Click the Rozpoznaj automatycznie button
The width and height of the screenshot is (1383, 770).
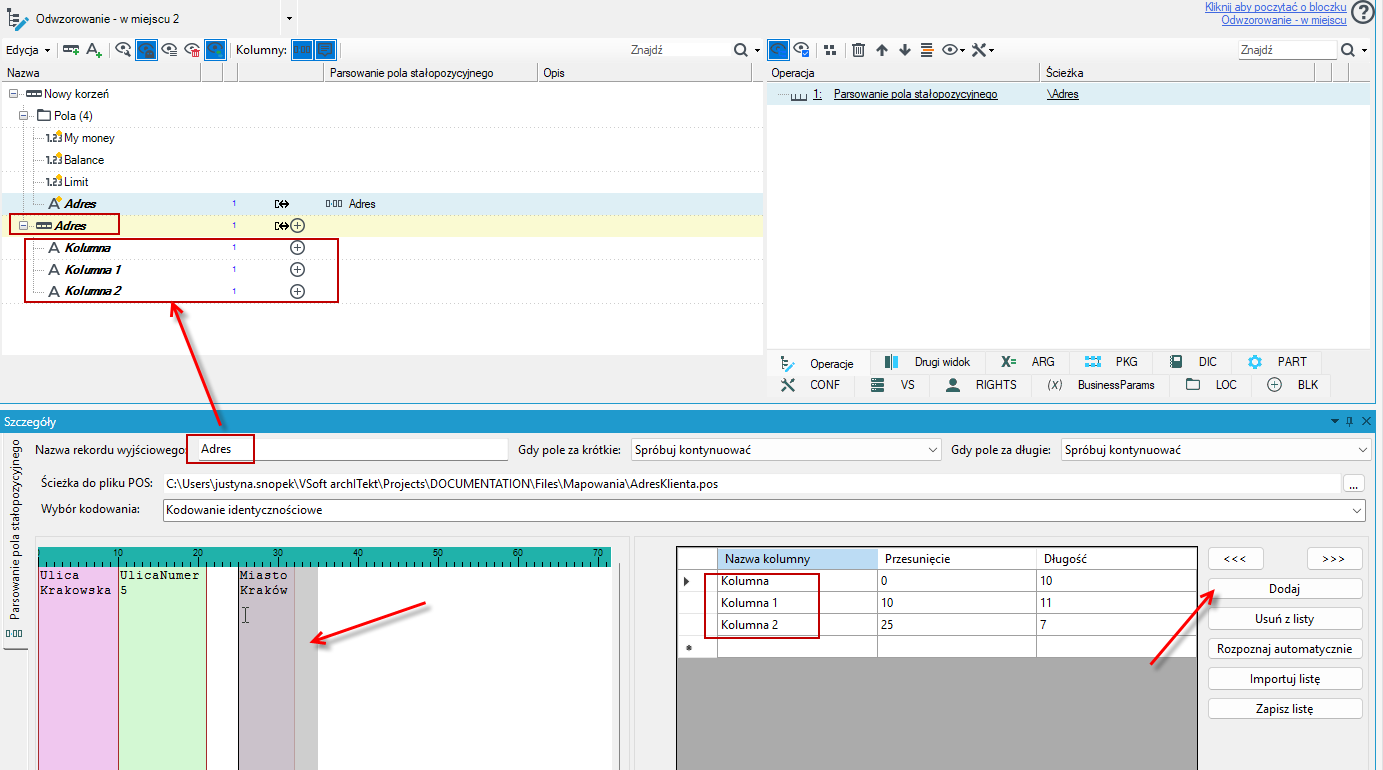pos(1285,649)
